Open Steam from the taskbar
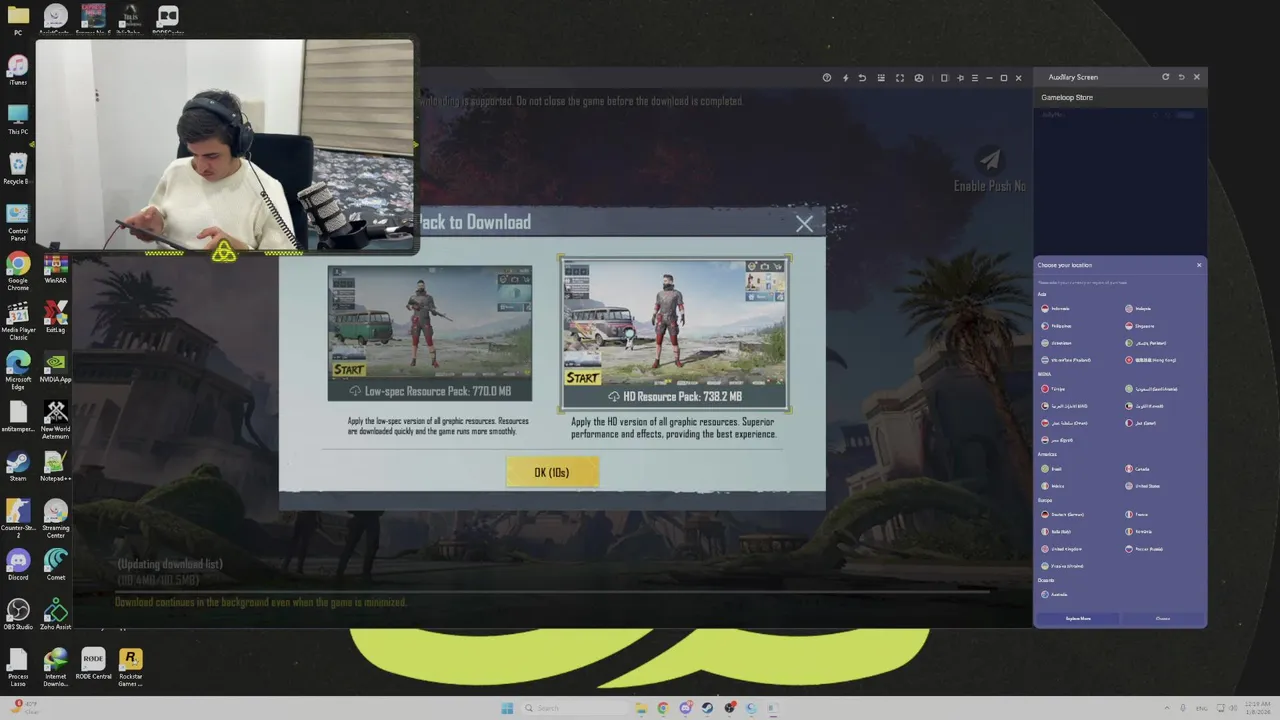This screenshot has height=720, width=1280. (x=707, y=708)
